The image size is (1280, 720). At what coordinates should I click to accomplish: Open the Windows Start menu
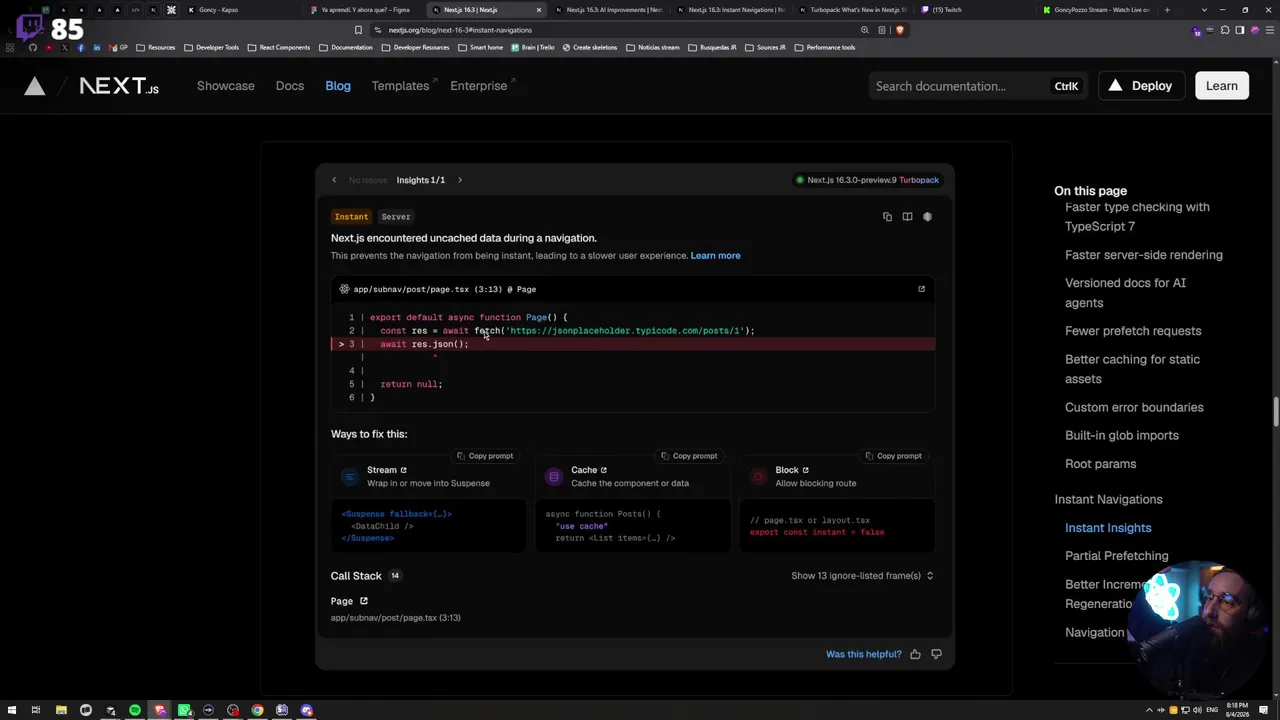point(10,711)
